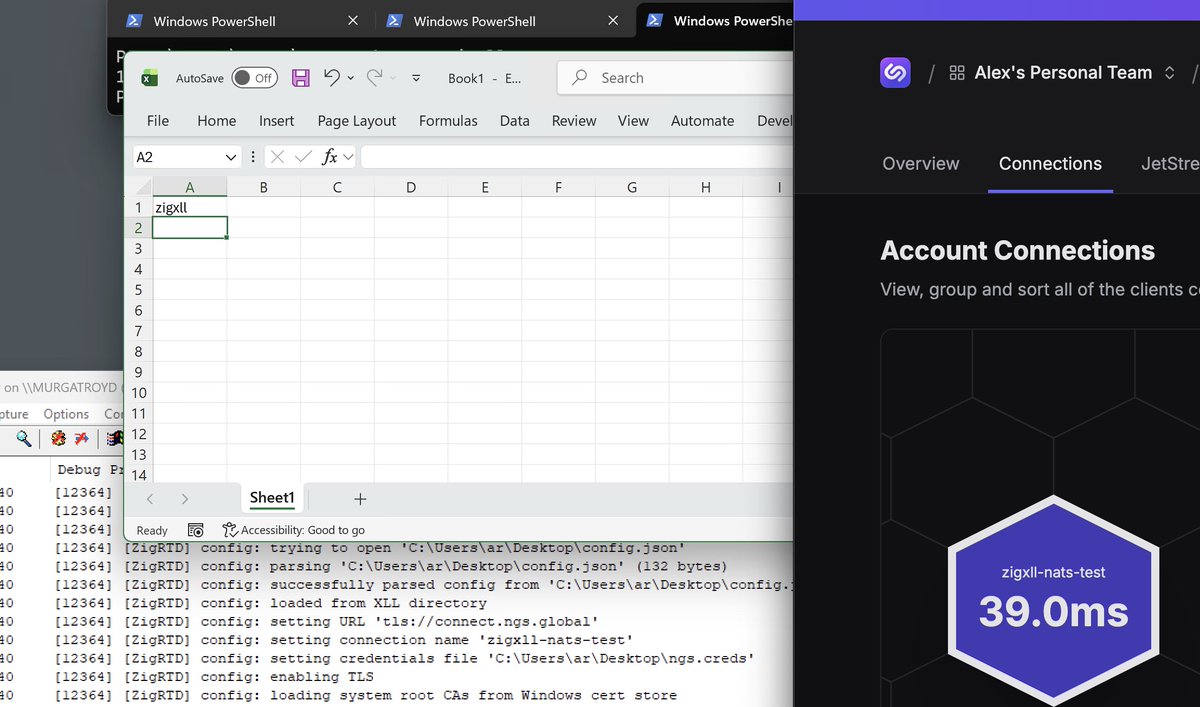The width and height of the screenshot is (1200, 707).
Task: Expand the Name Box dropdown showing A2
Action: [231, 157]
